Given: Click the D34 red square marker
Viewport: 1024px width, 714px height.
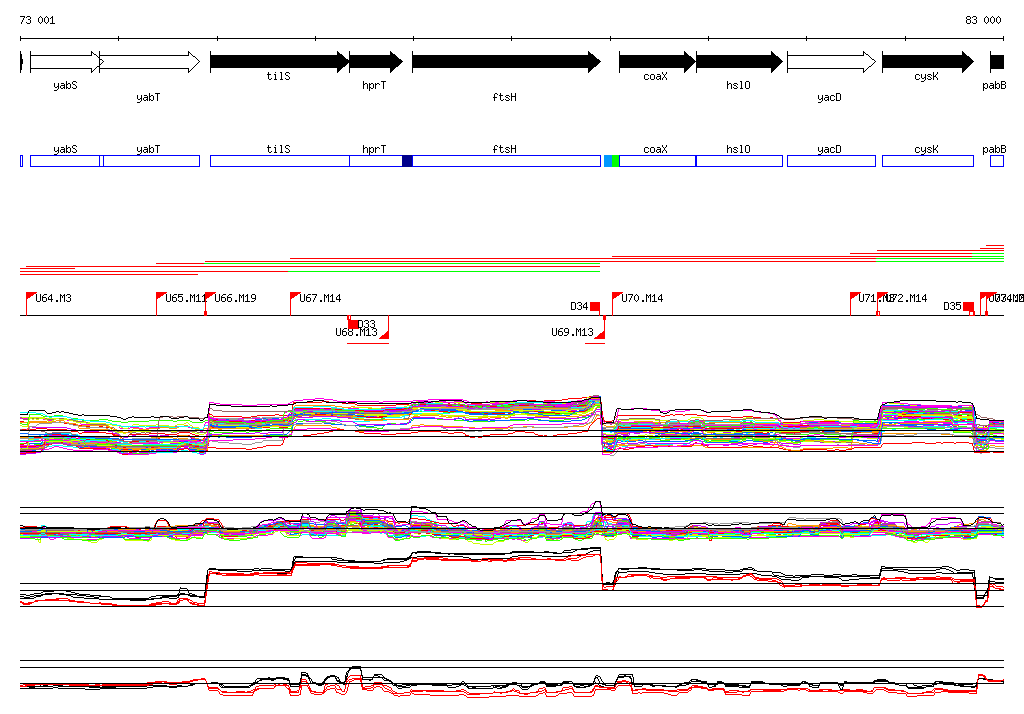Looking at the screenshot, I should pyautogui.click(x=595, y=306).
